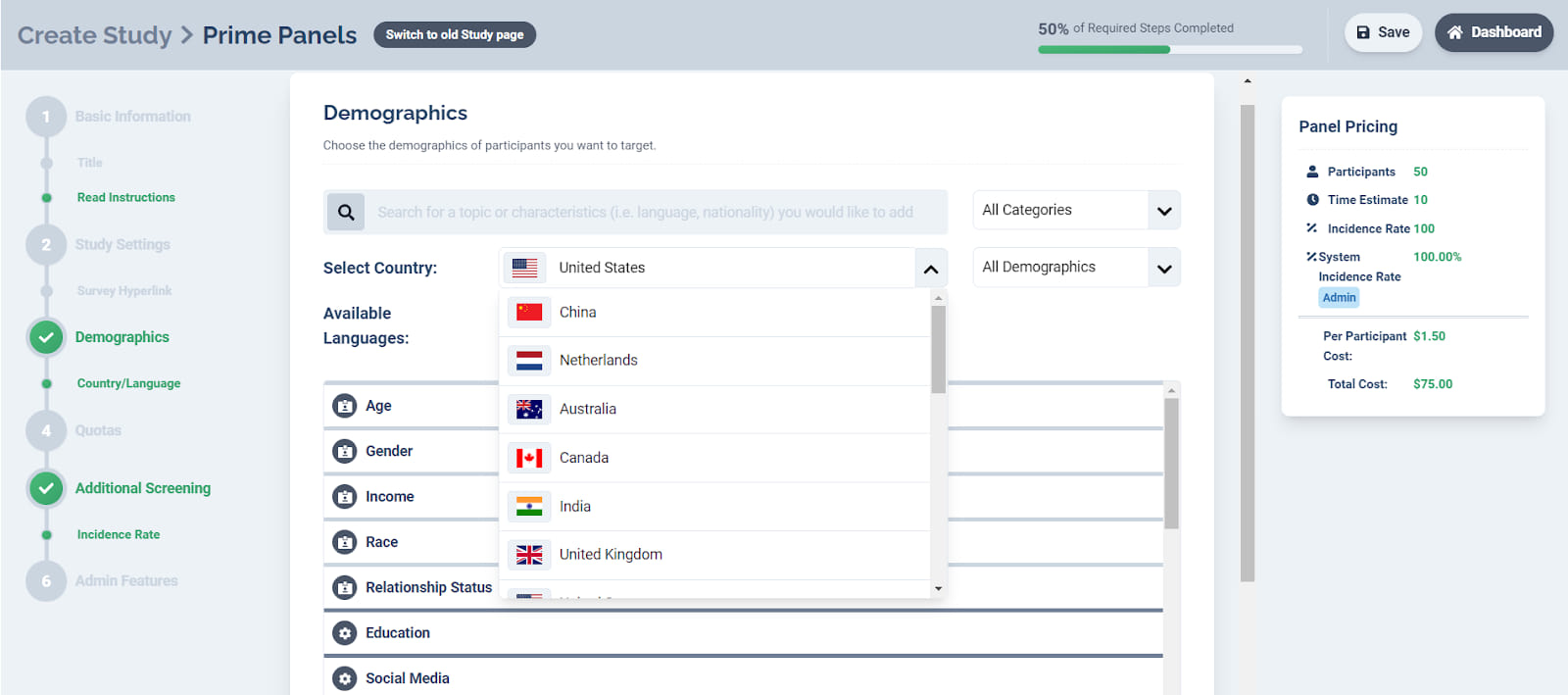Image resolution: width=1568 pixels, height=695 pixels.
Task: Click the Social Media gear icon
Action: point(344,678)
